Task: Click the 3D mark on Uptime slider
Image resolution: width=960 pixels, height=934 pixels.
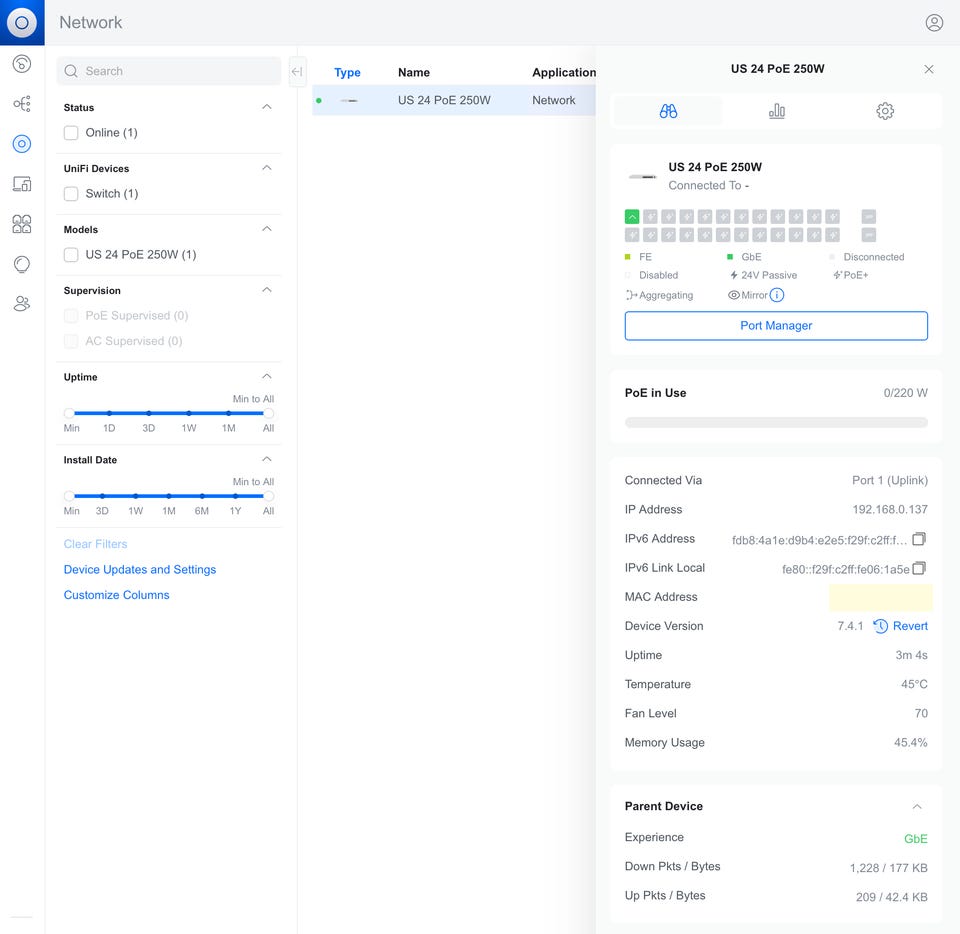Action: click(x=149, y=413)
